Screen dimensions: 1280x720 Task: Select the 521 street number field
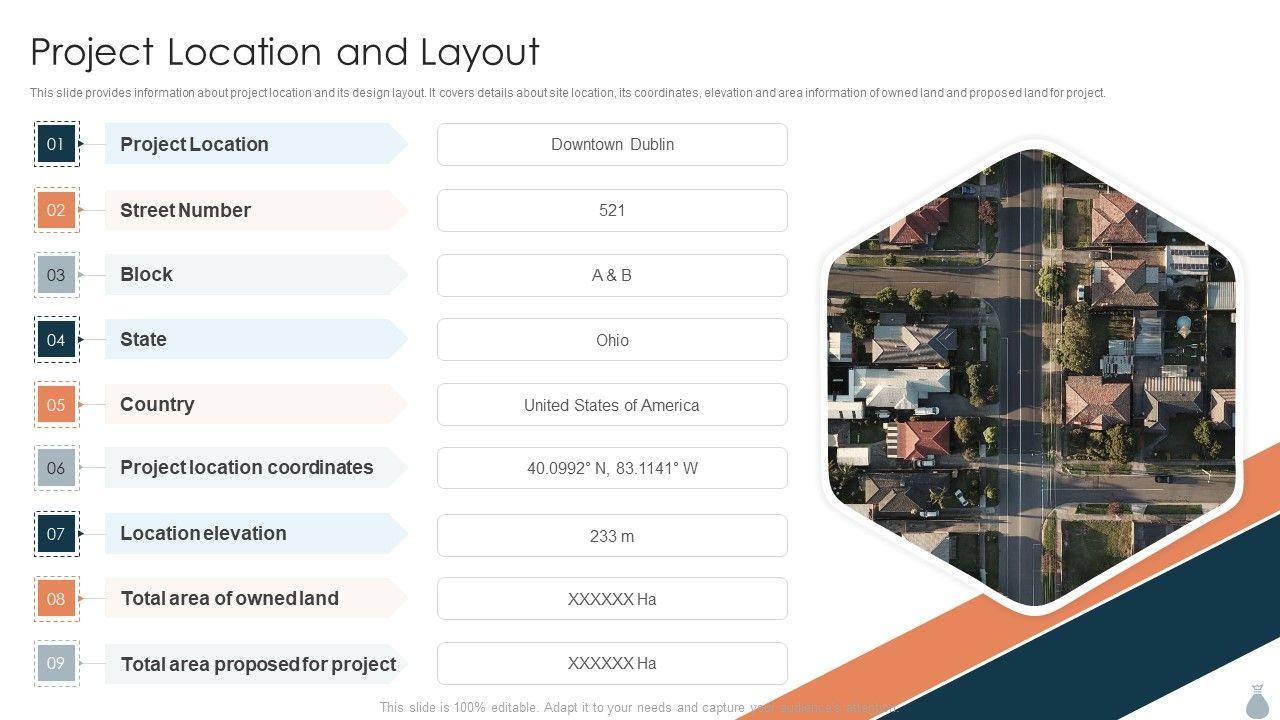click(x=612, y=211)
